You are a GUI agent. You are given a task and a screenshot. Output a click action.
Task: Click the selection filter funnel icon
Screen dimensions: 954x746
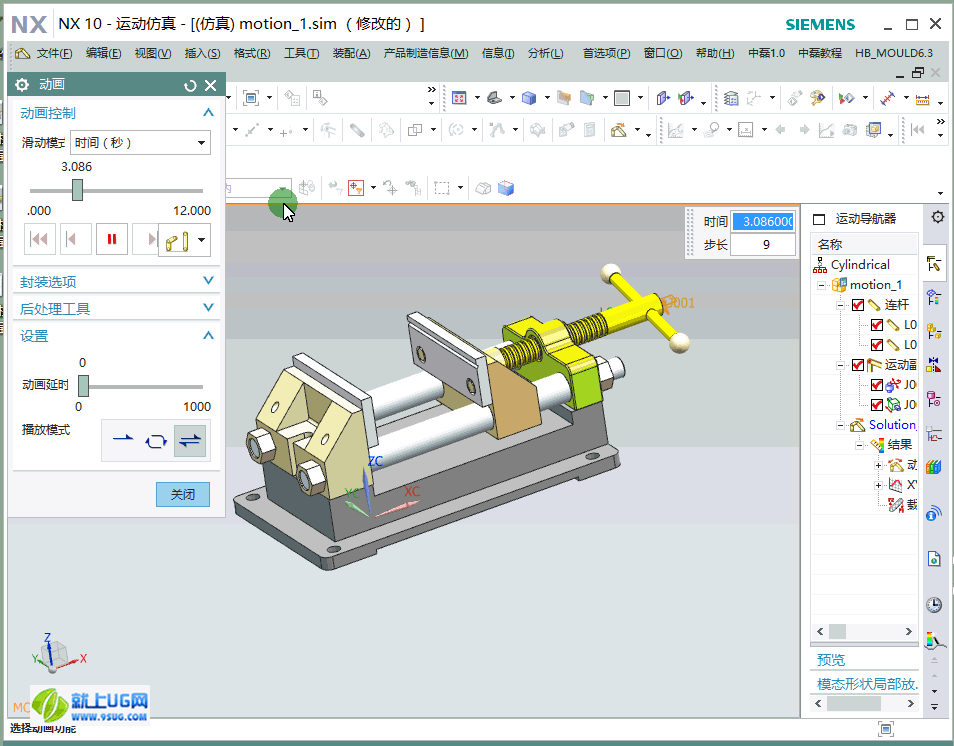355,188
